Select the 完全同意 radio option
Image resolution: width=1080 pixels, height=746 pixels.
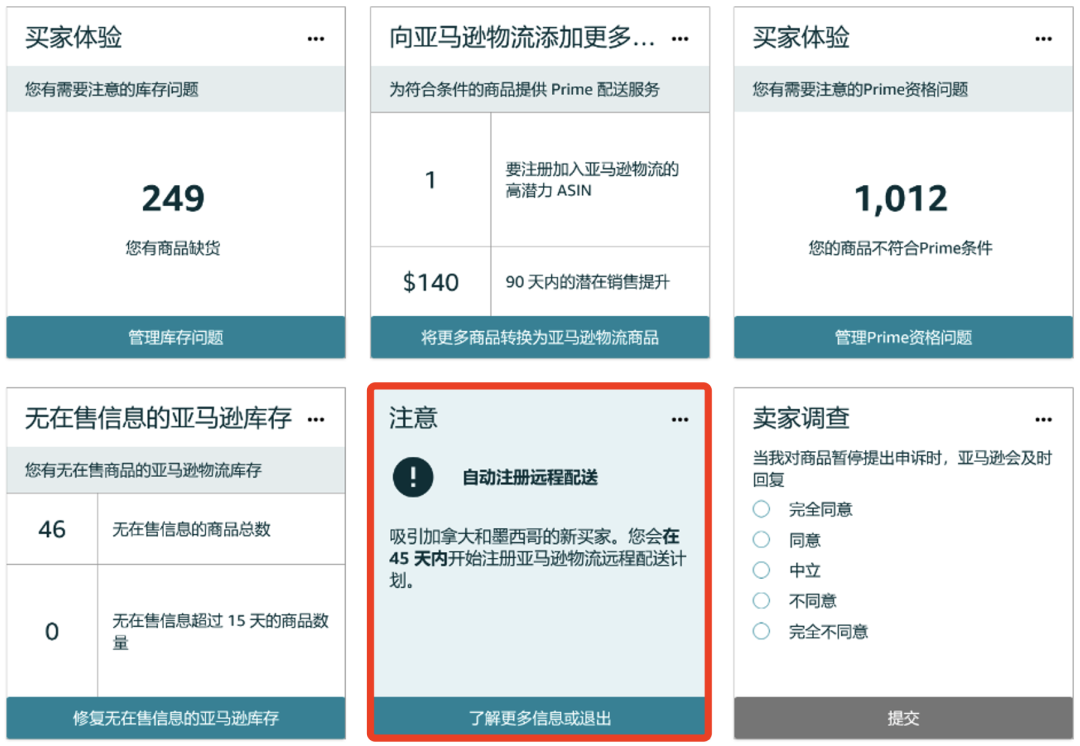click(x=762, y=509)
